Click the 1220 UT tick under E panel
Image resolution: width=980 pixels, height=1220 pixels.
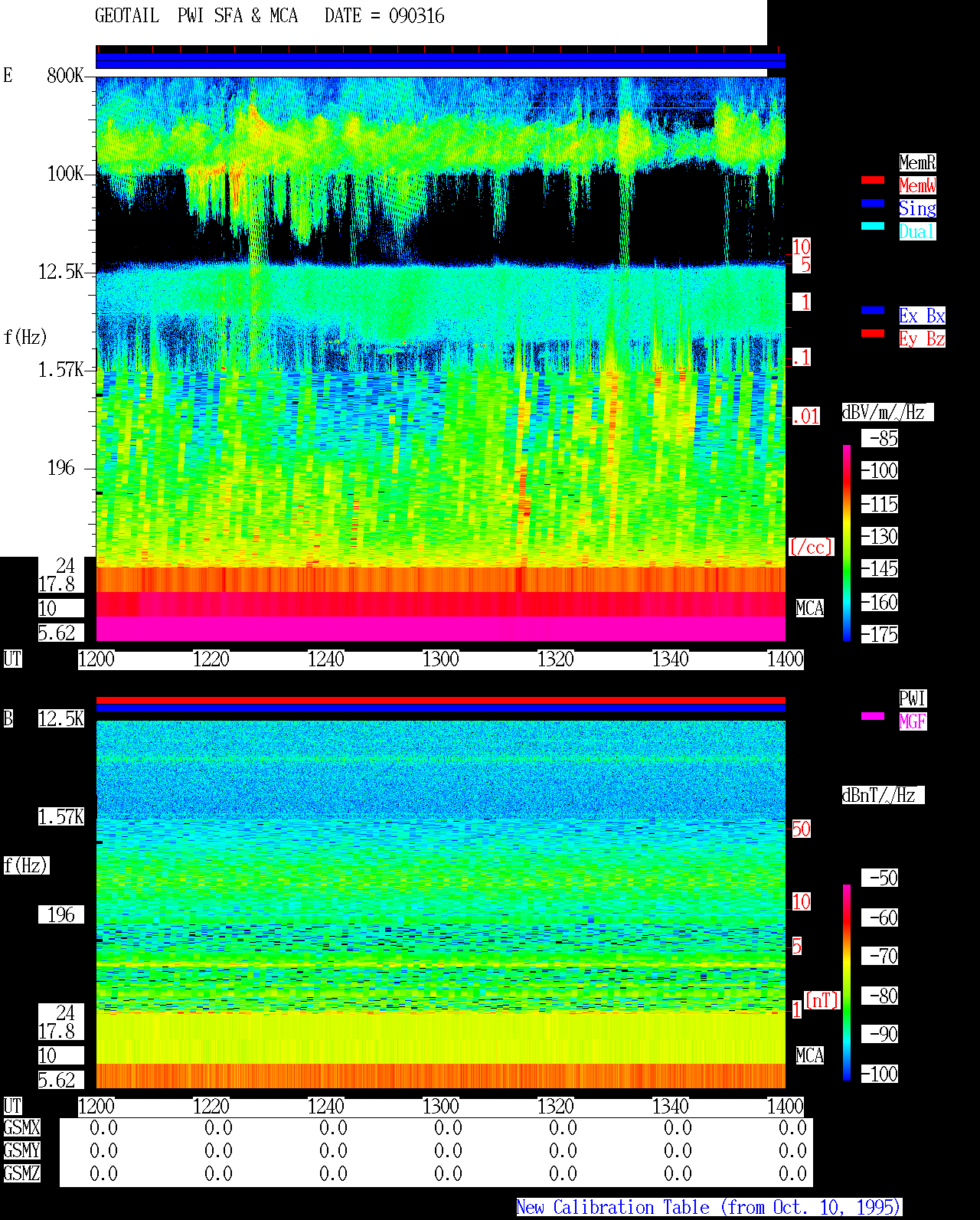211,659
